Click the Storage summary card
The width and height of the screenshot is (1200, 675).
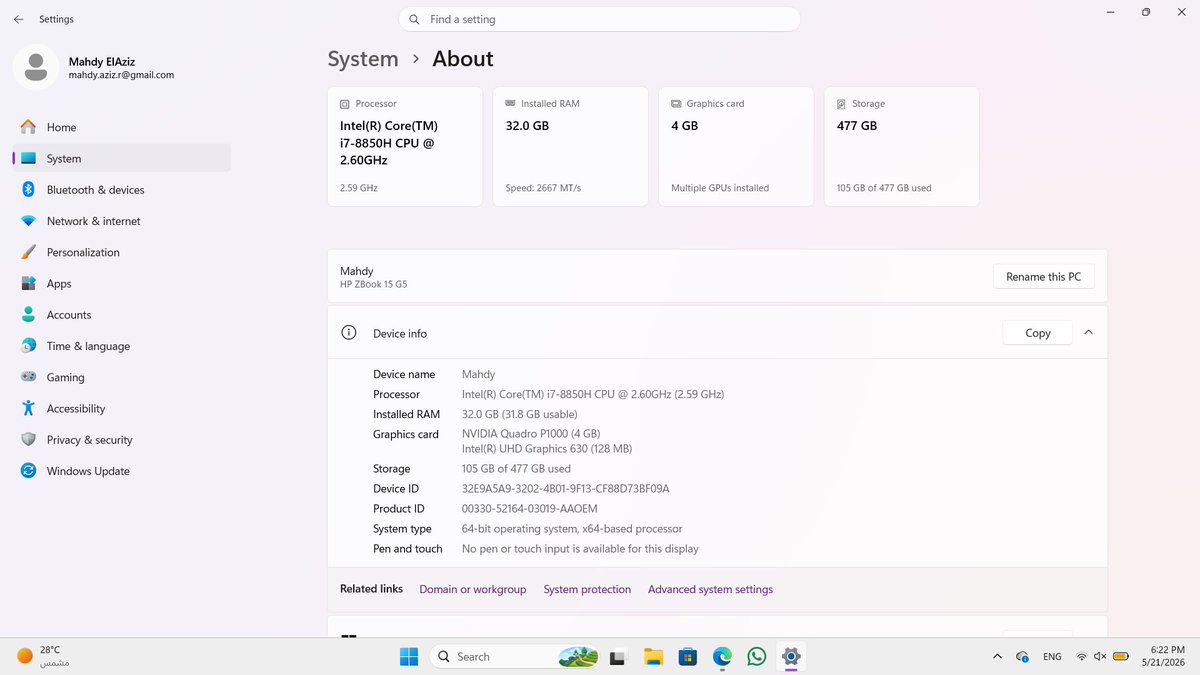tap(902, 146)
